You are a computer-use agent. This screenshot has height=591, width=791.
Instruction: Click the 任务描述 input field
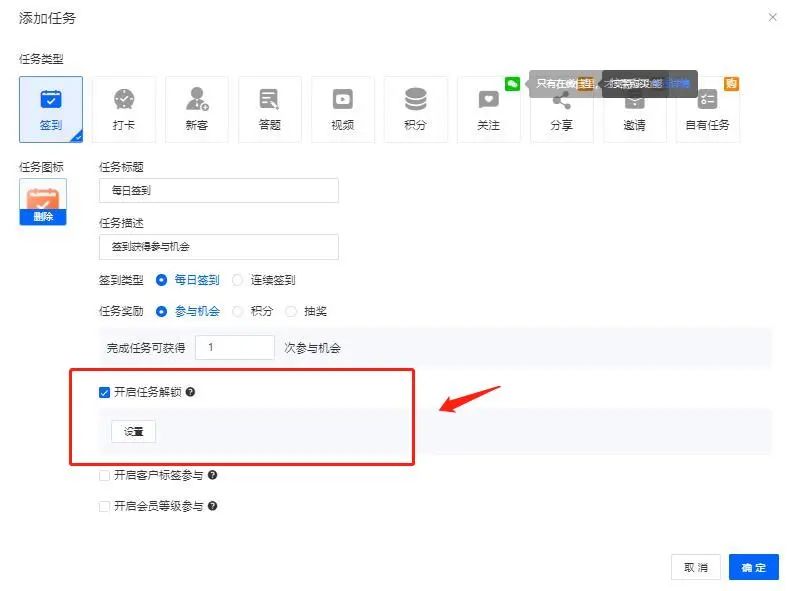219,247
